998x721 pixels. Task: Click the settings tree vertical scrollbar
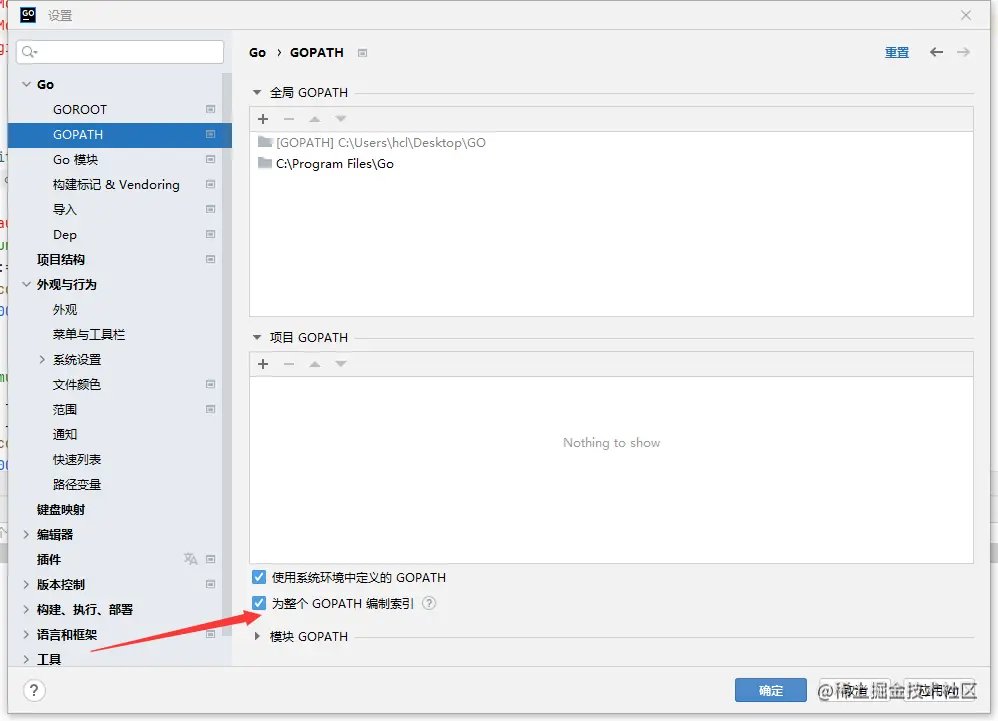coord(227,356)
